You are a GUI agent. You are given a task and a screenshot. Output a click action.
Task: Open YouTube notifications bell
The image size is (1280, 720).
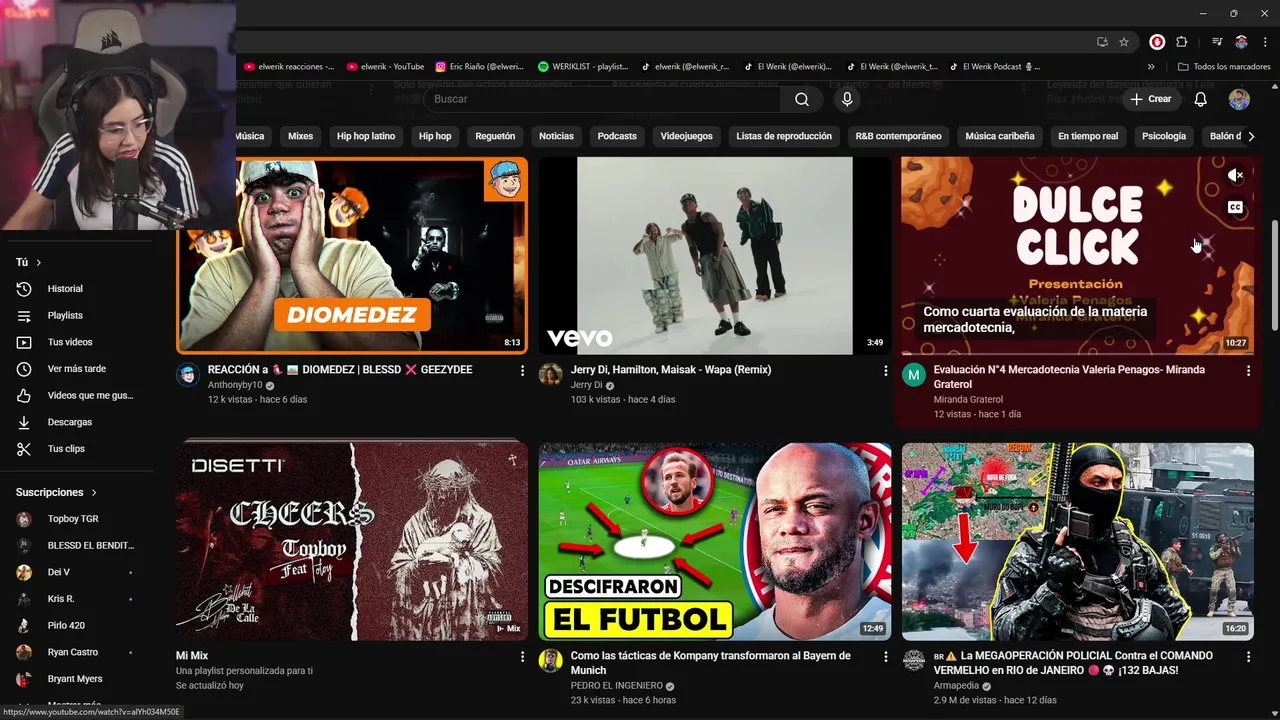pos(1201,99)
